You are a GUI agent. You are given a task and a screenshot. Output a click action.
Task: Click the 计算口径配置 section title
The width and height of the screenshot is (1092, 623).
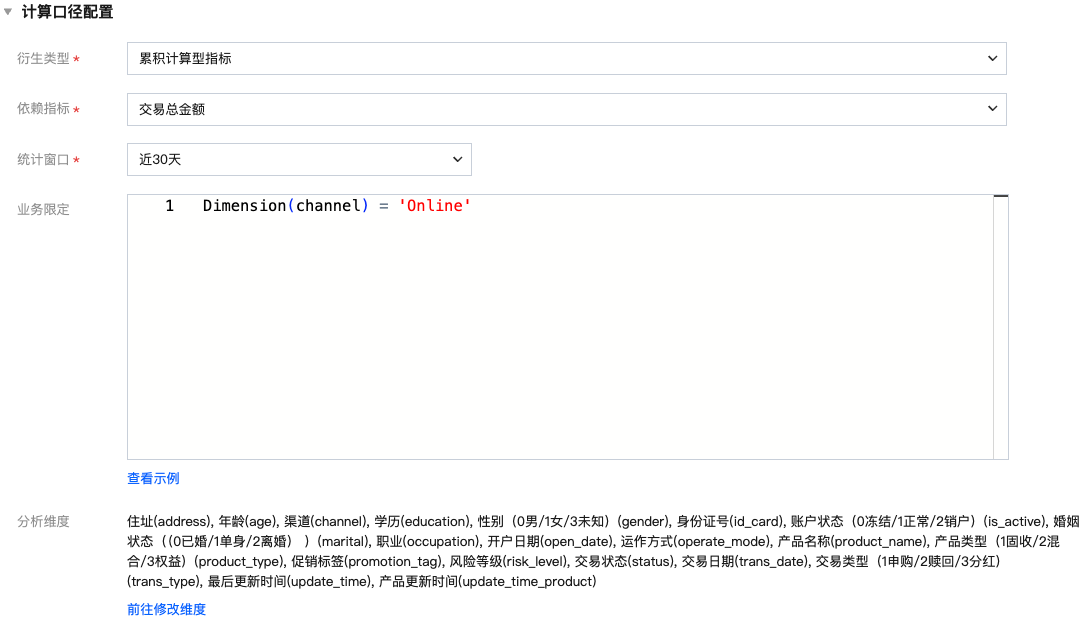67,12
